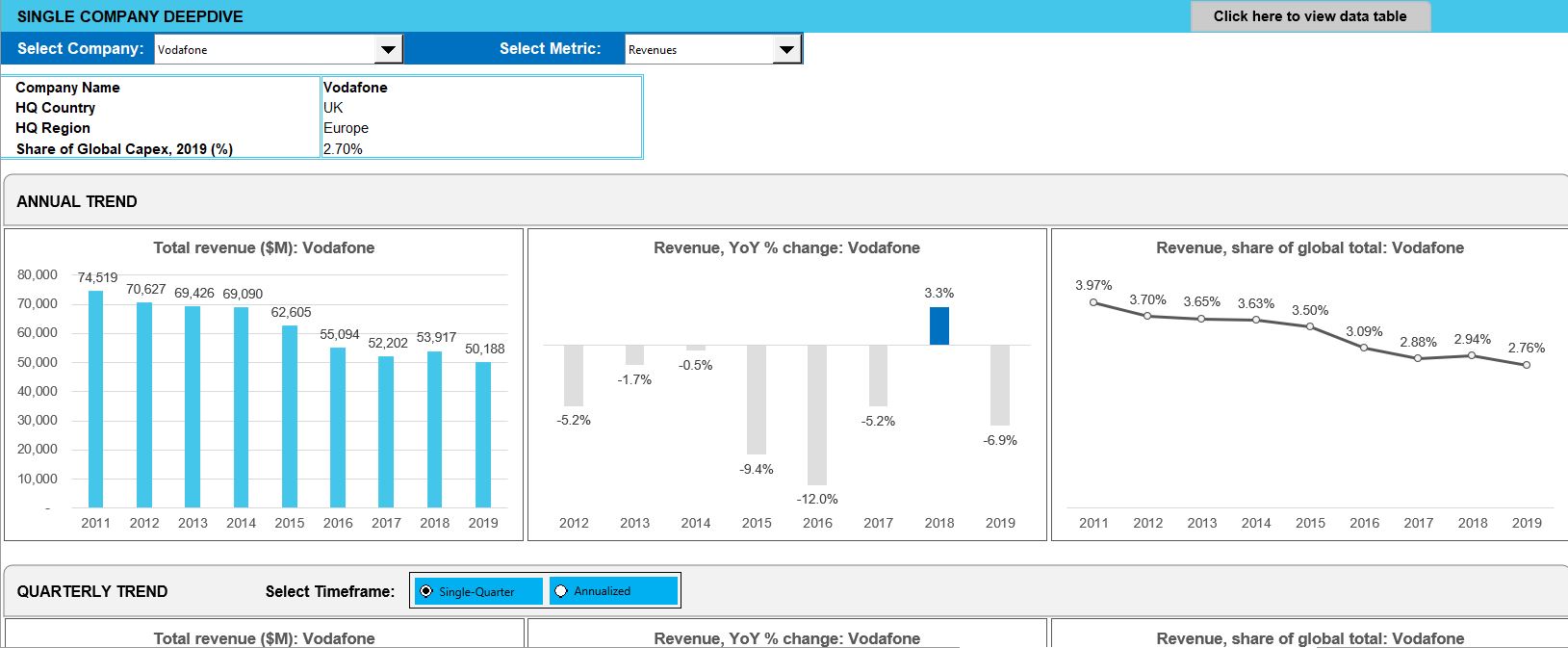
Task: Click the 80,000 axis label in revenue chart
Action: pos(38,274)
